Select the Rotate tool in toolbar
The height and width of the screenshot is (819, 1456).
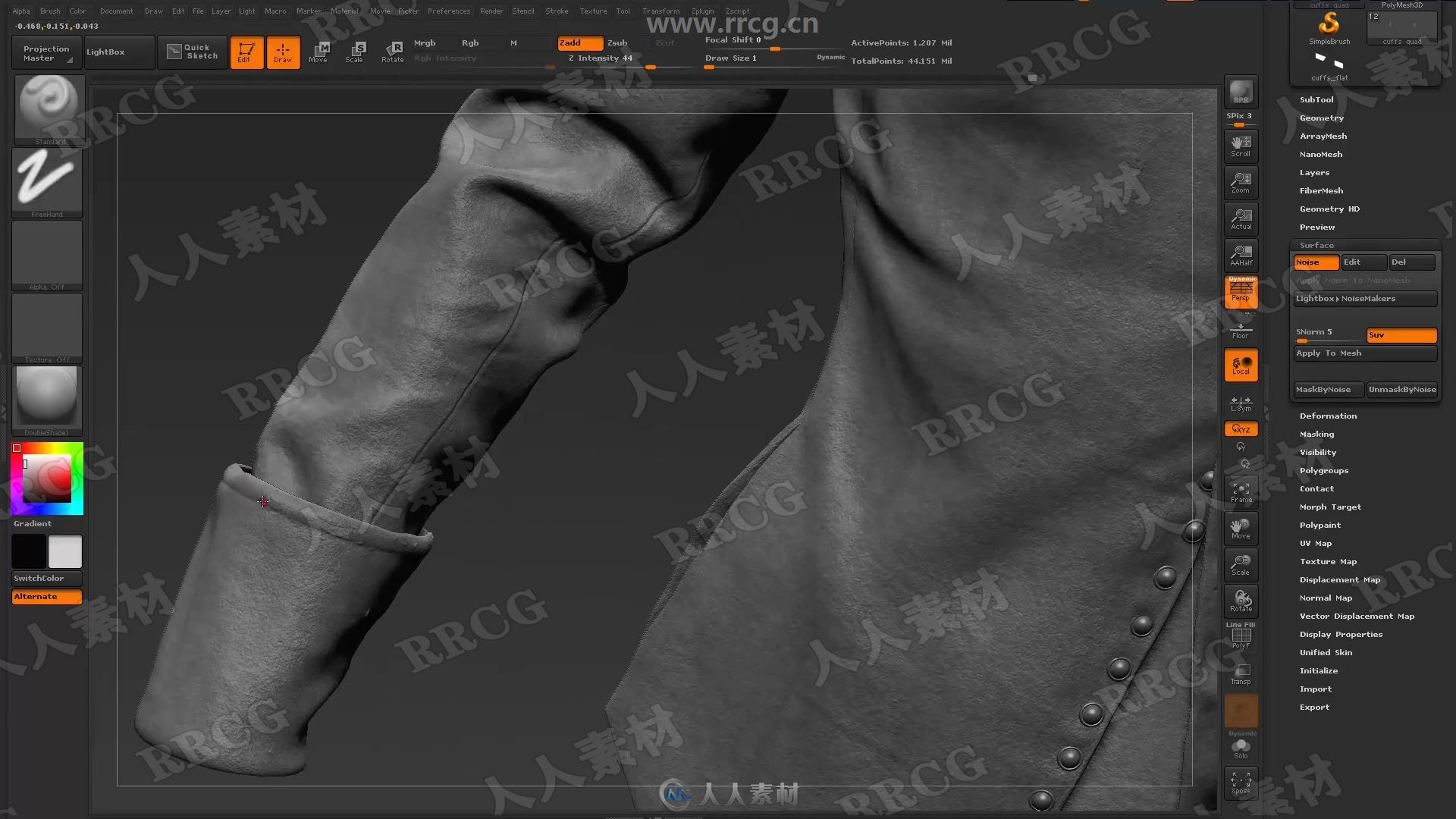click(392, 51)
